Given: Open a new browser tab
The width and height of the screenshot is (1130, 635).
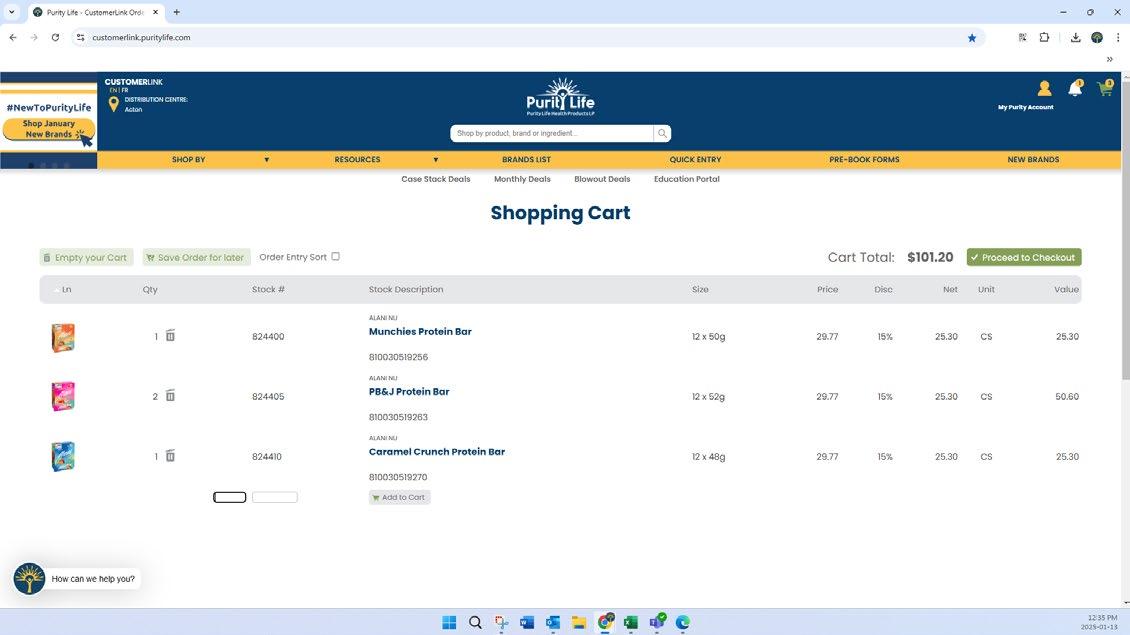Looking at the screenshot, I should click(177, 12).
